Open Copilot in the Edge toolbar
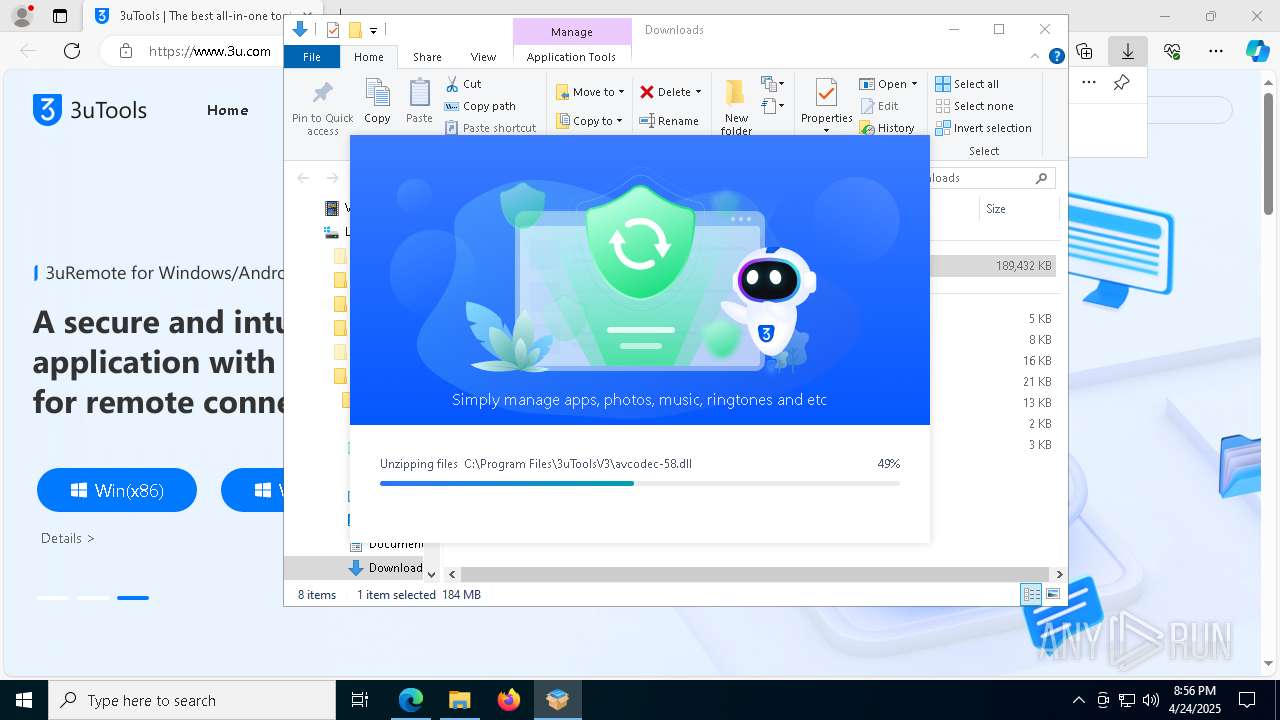Viewport: 1280px width, 720px height. pyautogui.click(x=1258, y=51)
